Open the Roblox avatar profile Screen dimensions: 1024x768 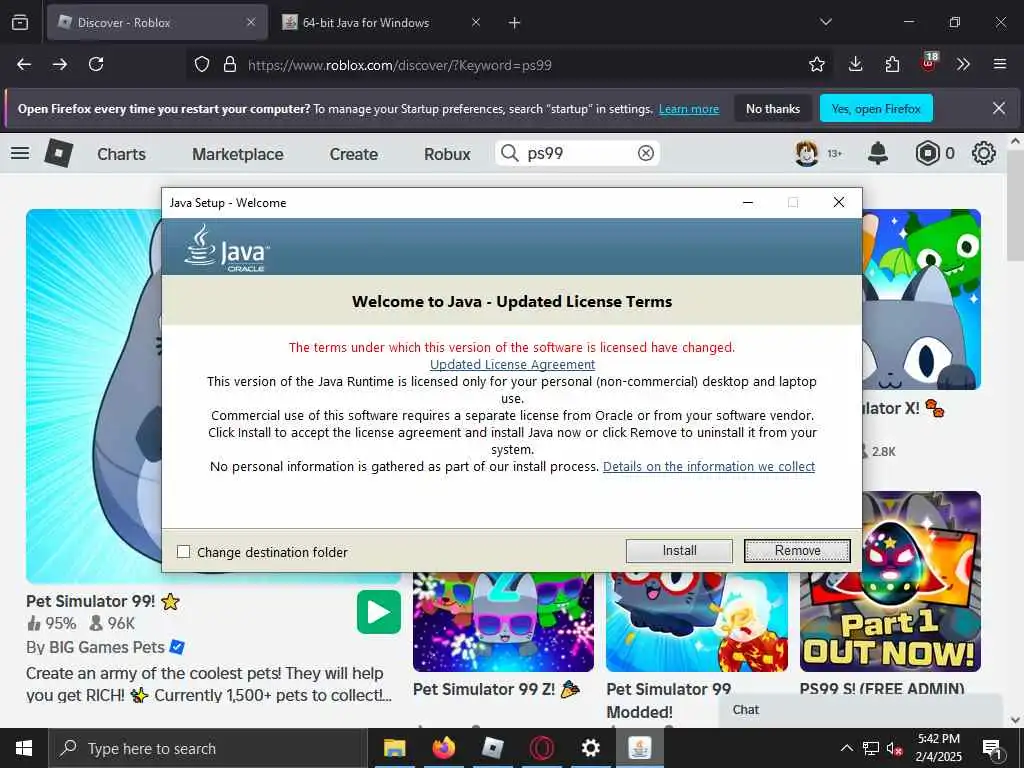pos(807,153)
